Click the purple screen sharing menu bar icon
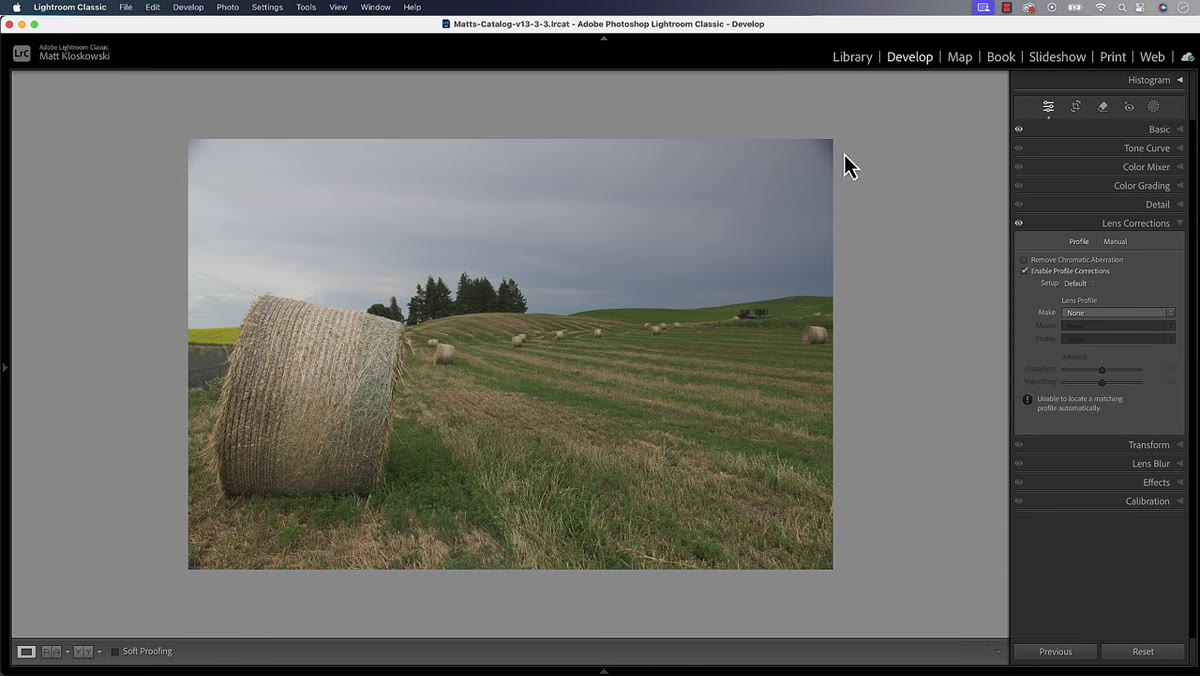This screenshot has width=1200, height=676. [x=984, y=7]
